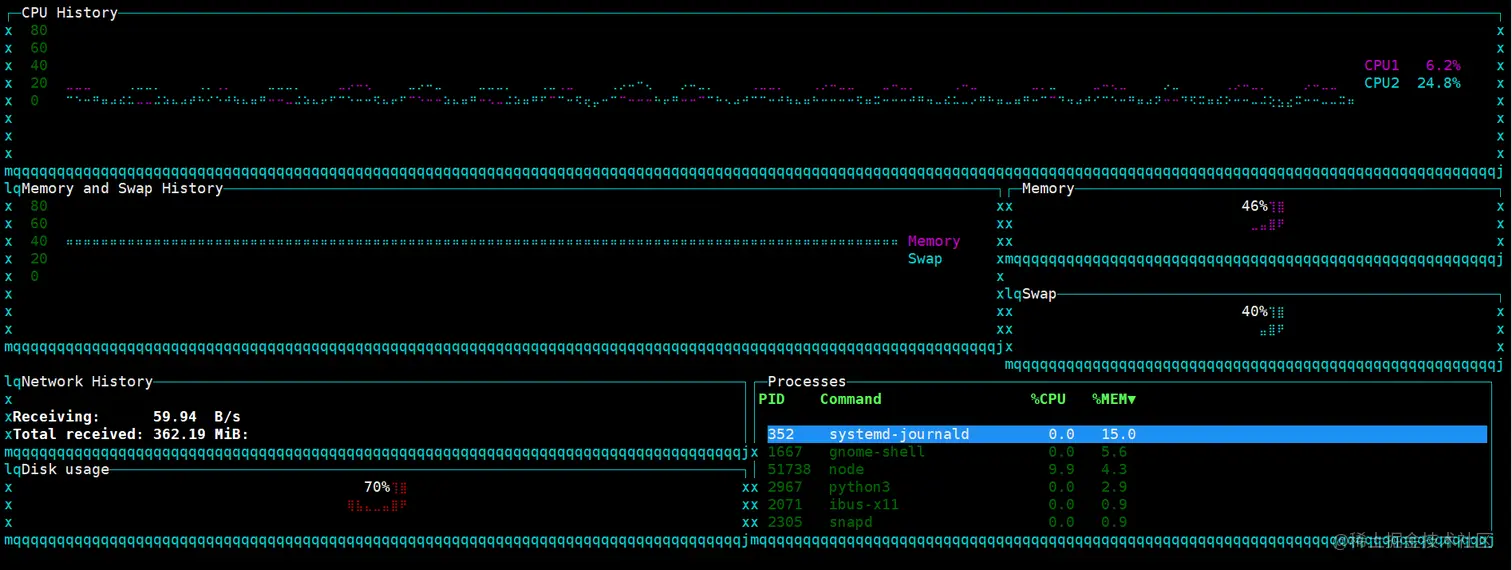Click the "Disk usage" panel title
Screen dimensions: 1512x570
tap(65, 469)
